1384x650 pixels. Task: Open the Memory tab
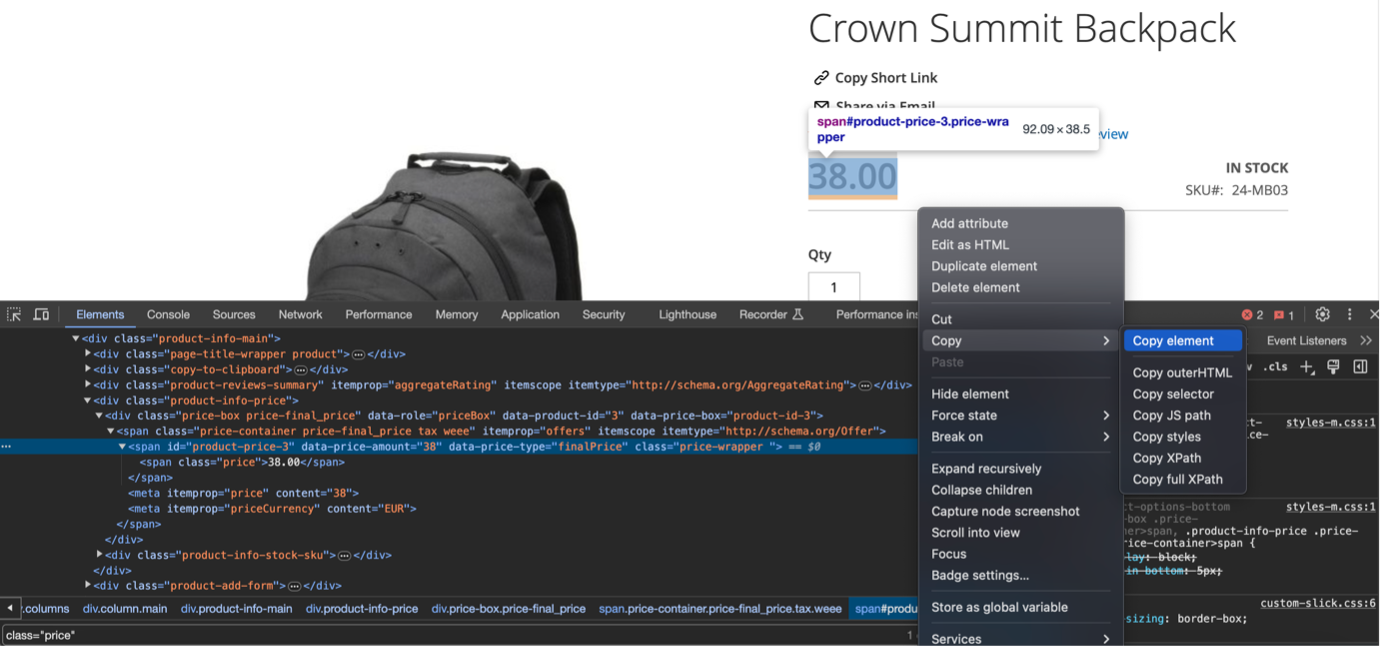tap(457, 315)
